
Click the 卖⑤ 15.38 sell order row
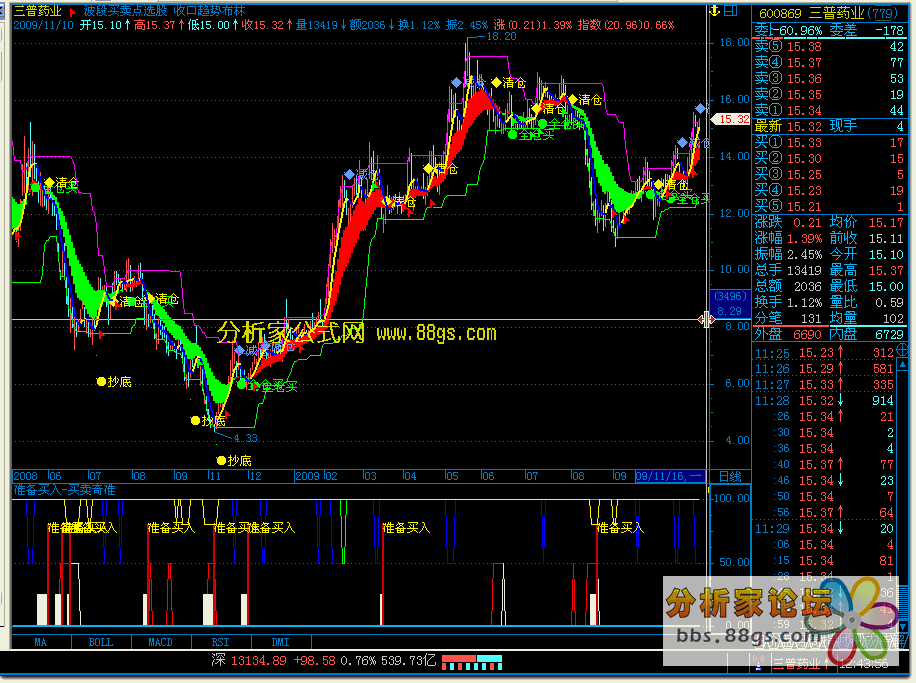click(x=829, y=47)
